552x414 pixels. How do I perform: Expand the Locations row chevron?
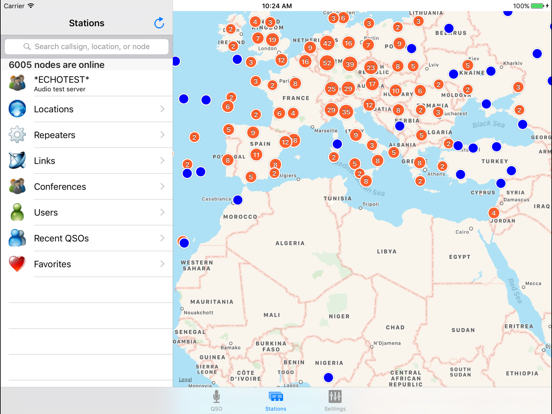click(x=162, y=109)
